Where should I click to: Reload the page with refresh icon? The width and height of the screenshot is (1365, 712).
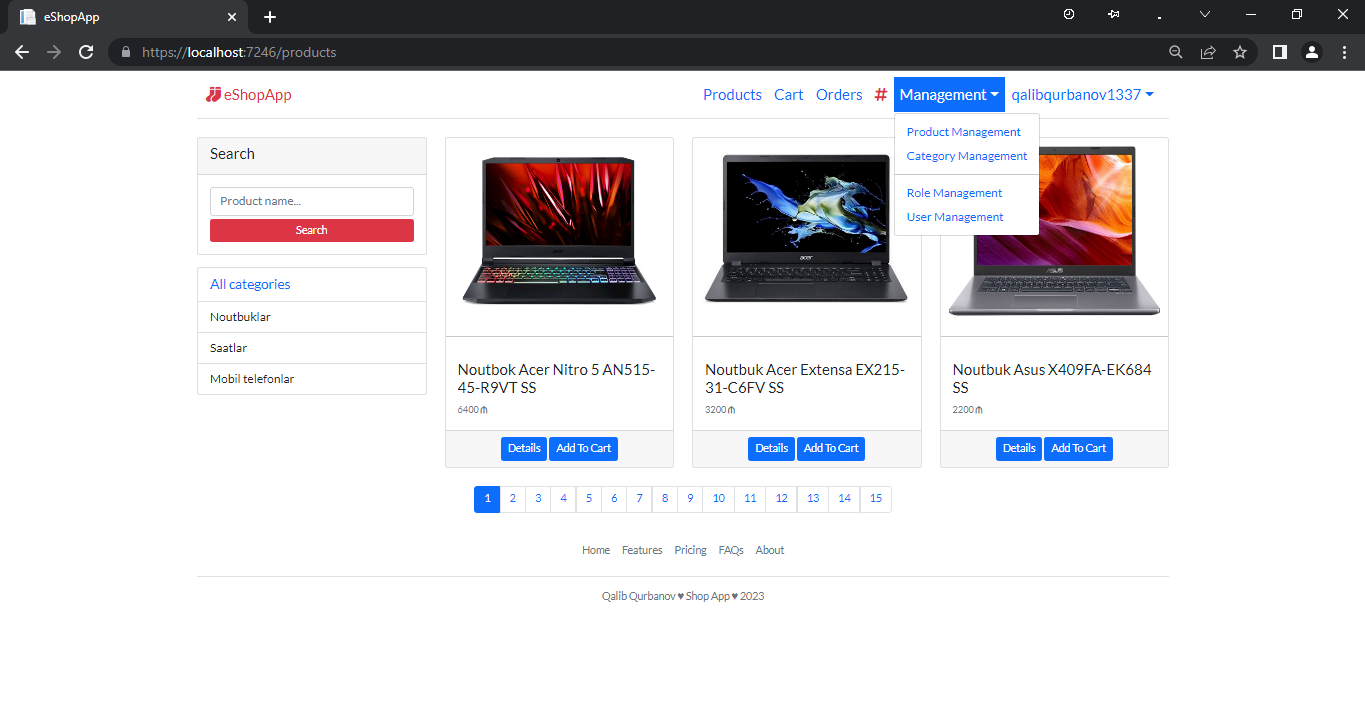pos(86,52)
